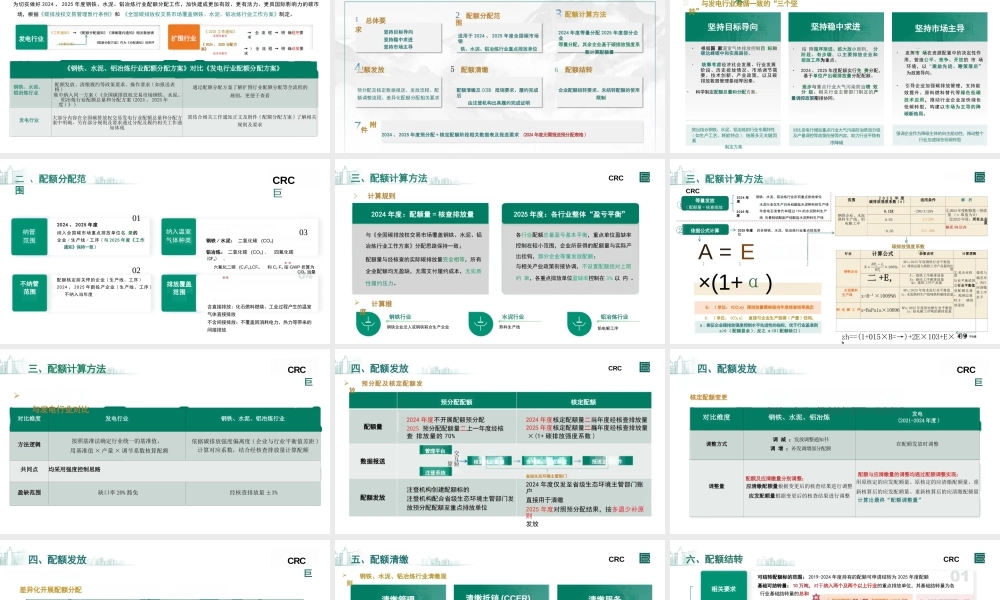The width and height of the screenshot is (1000, 600).
Task: Click the 01 number badge beside 纳管范围
Action: click(135, 218)
